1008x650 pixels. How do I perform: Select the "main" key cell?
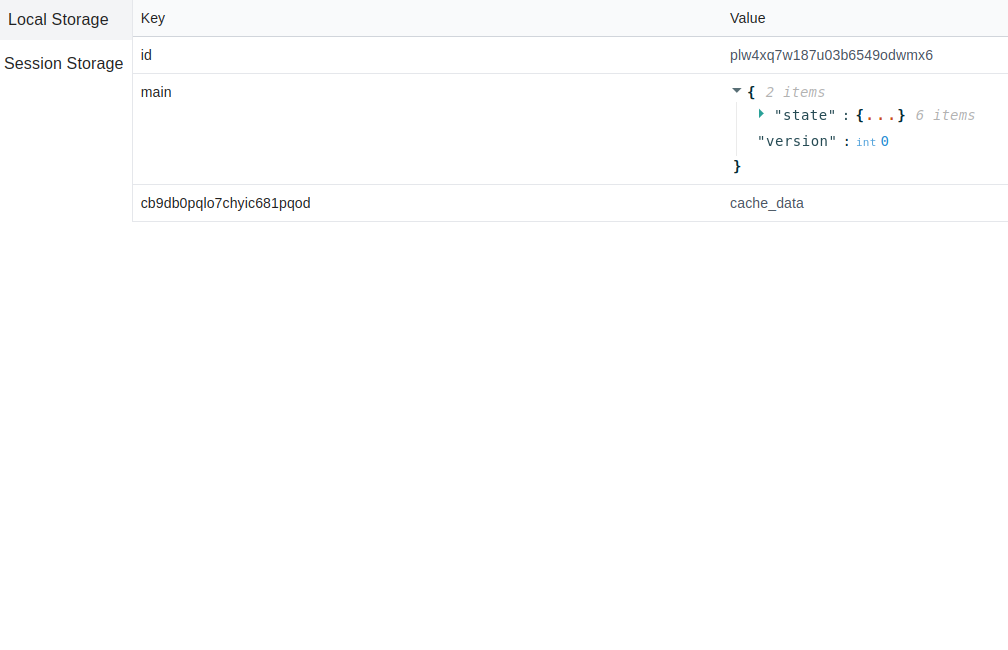tap(156, 92)
